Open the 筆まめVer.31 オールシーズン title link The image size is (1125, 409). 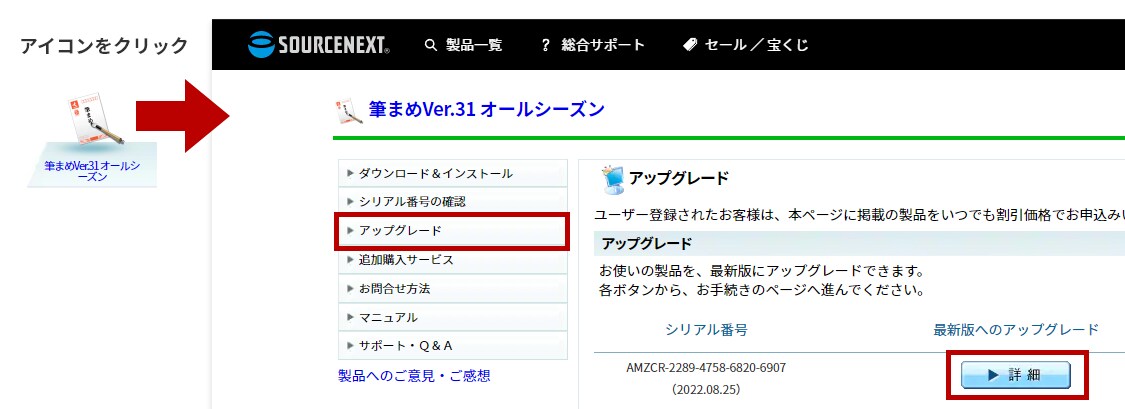[486, 109]
